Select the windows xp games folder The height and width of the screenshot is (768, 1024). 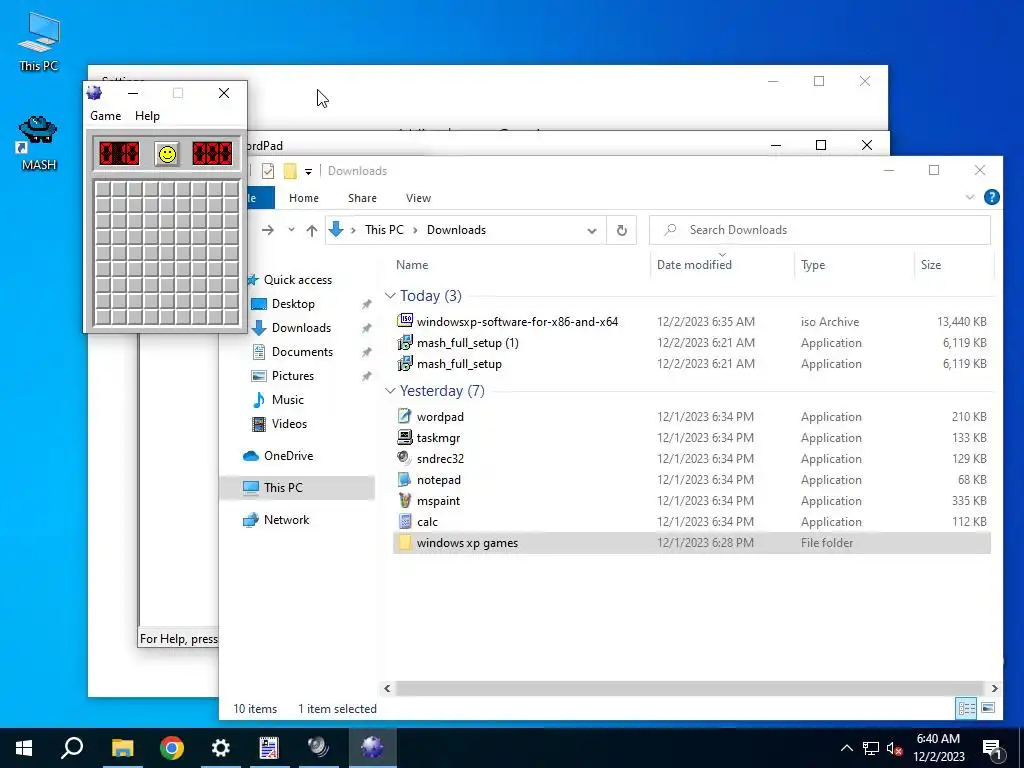point(692,543)
